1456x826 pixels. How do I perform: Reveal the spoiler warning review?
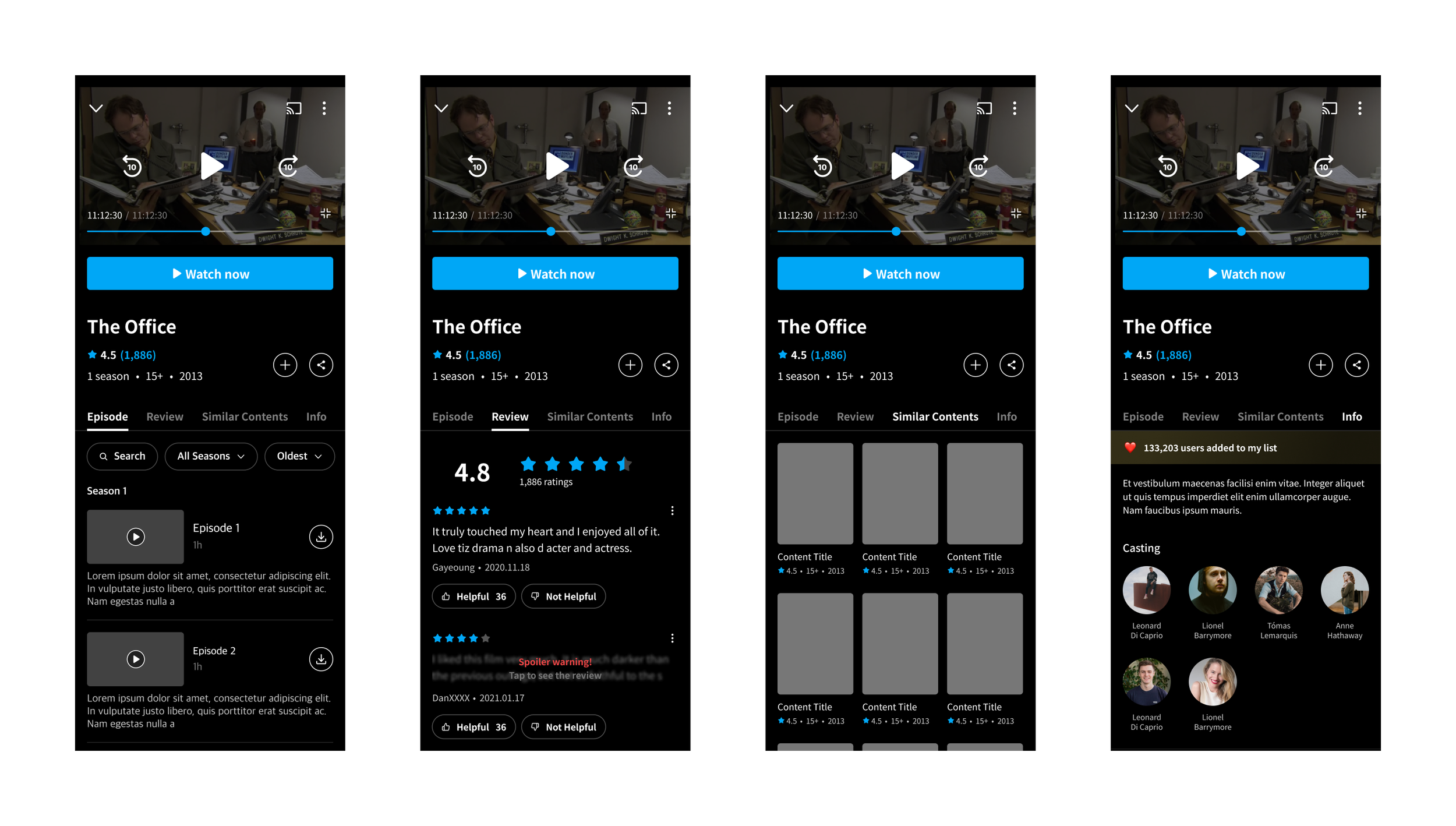554,669
